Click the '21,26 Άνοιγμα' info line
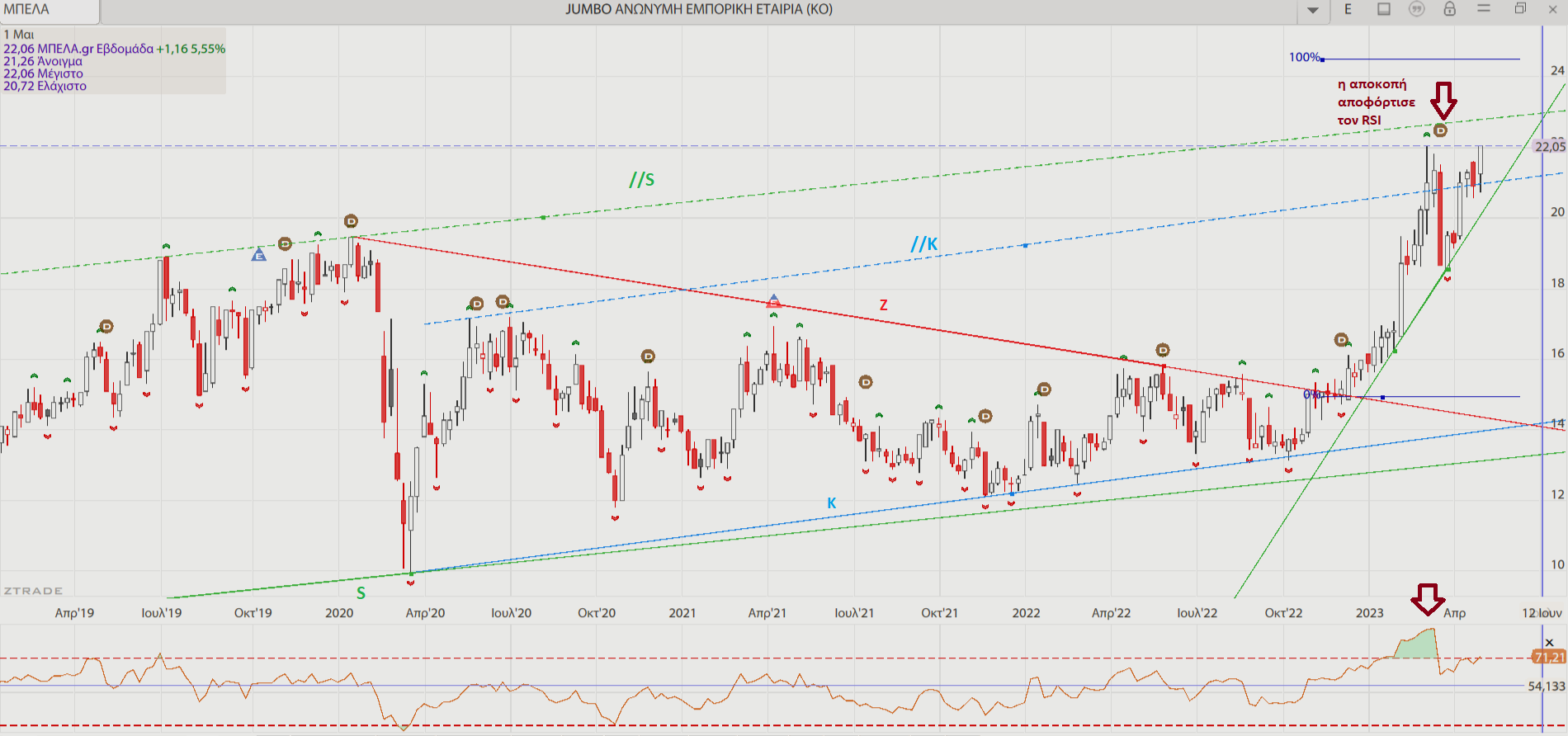Screen dimensions: 1568x736 click(x=43, y=61)
